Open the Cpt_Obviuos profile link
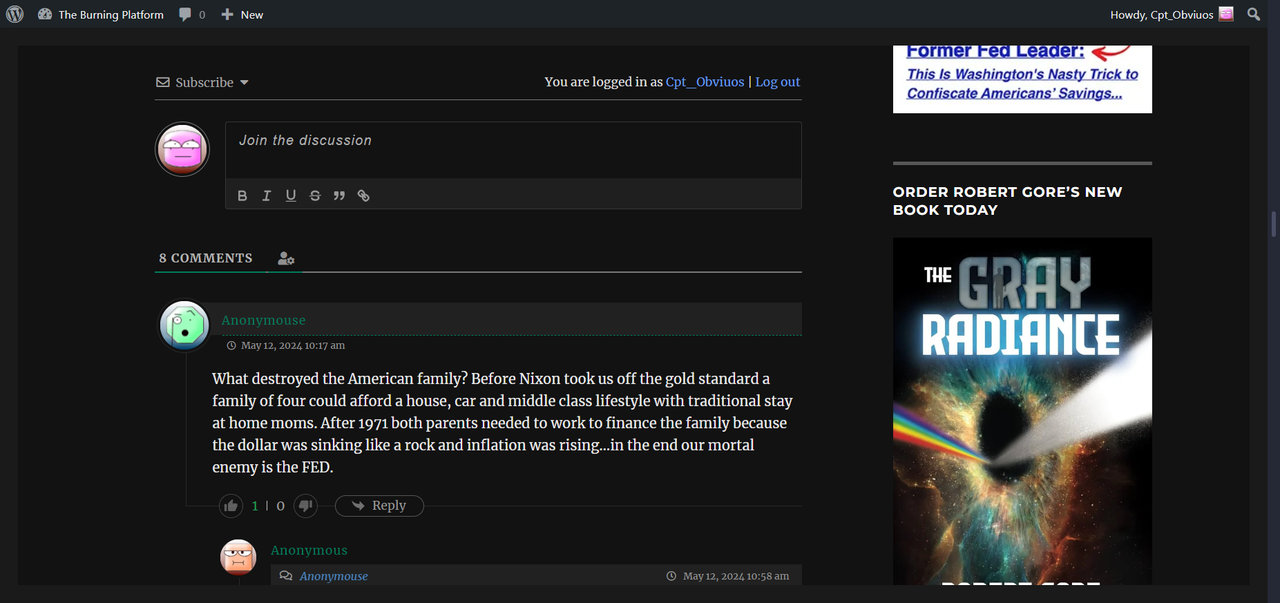The image size is (1280, 603). point(705,82)
